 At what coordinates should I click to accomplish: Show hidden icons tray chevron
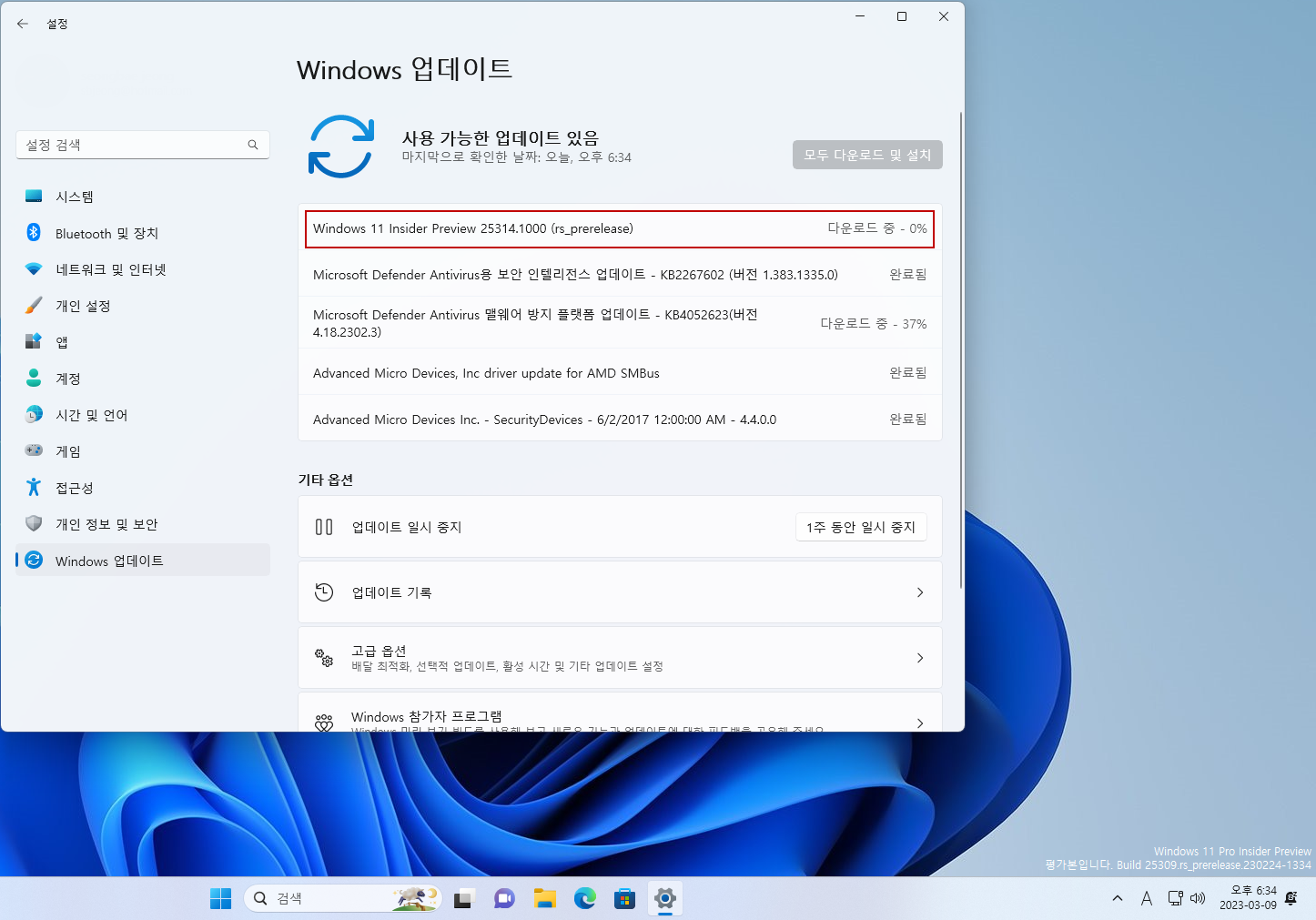coord(1118,898)
